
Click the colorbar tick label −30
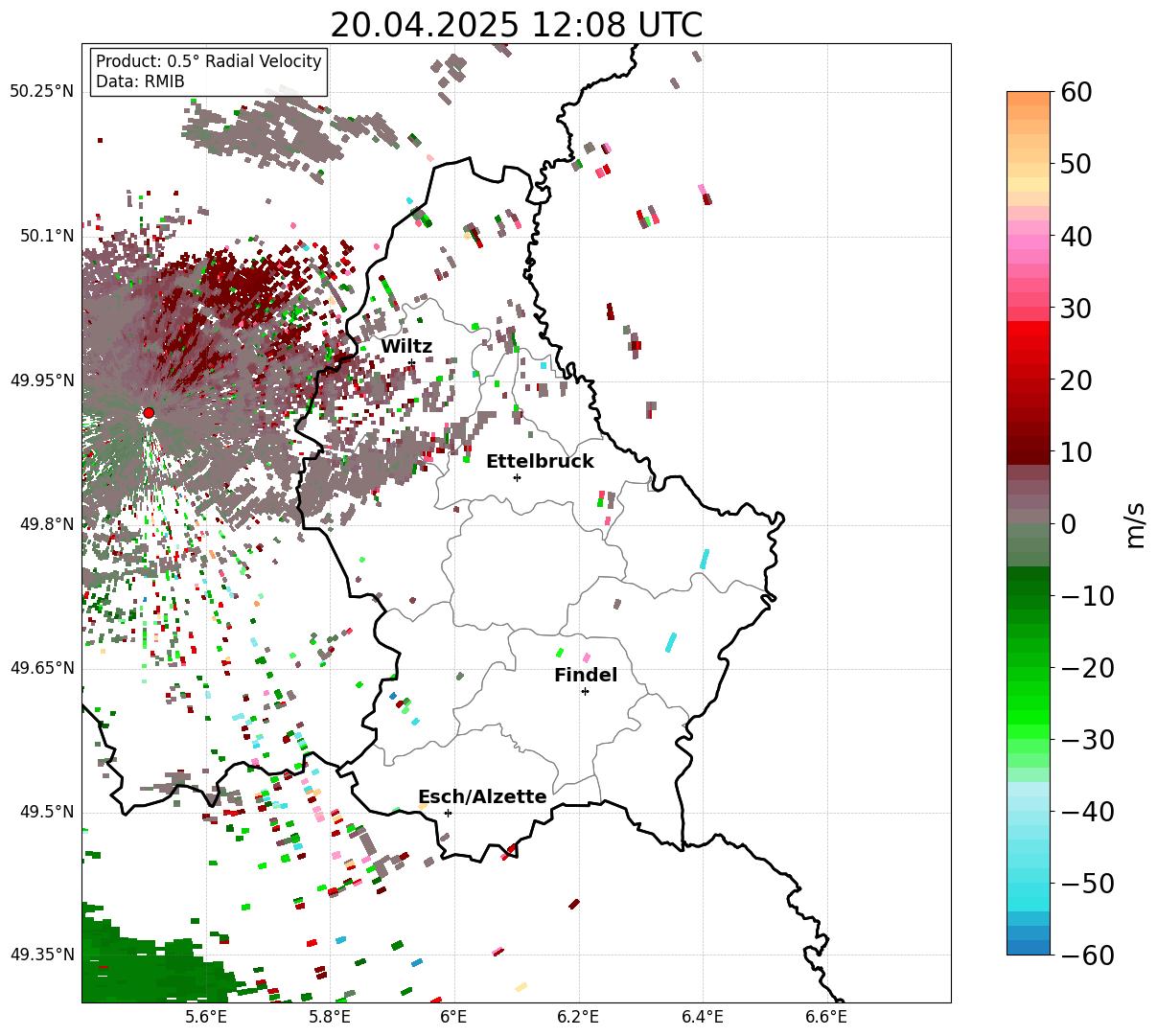[x=1087, y=740]
